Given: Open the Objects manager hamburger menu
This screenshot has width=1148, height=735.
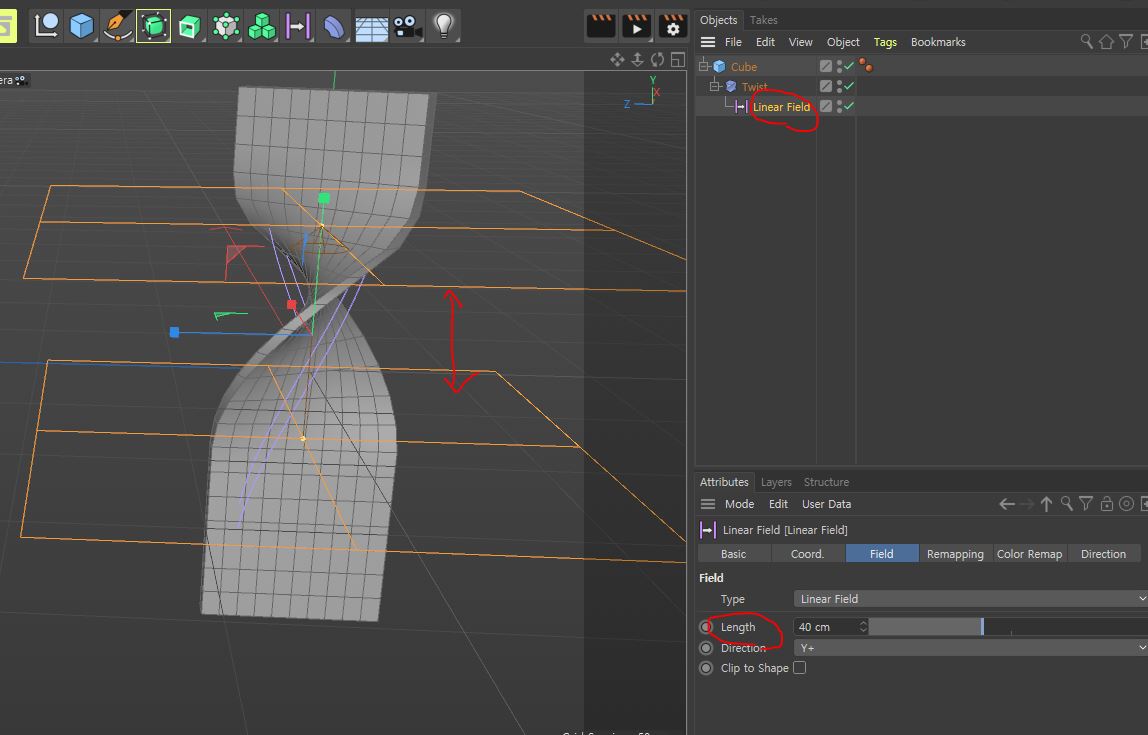Looking at the screenshot, I should (707, 42).
